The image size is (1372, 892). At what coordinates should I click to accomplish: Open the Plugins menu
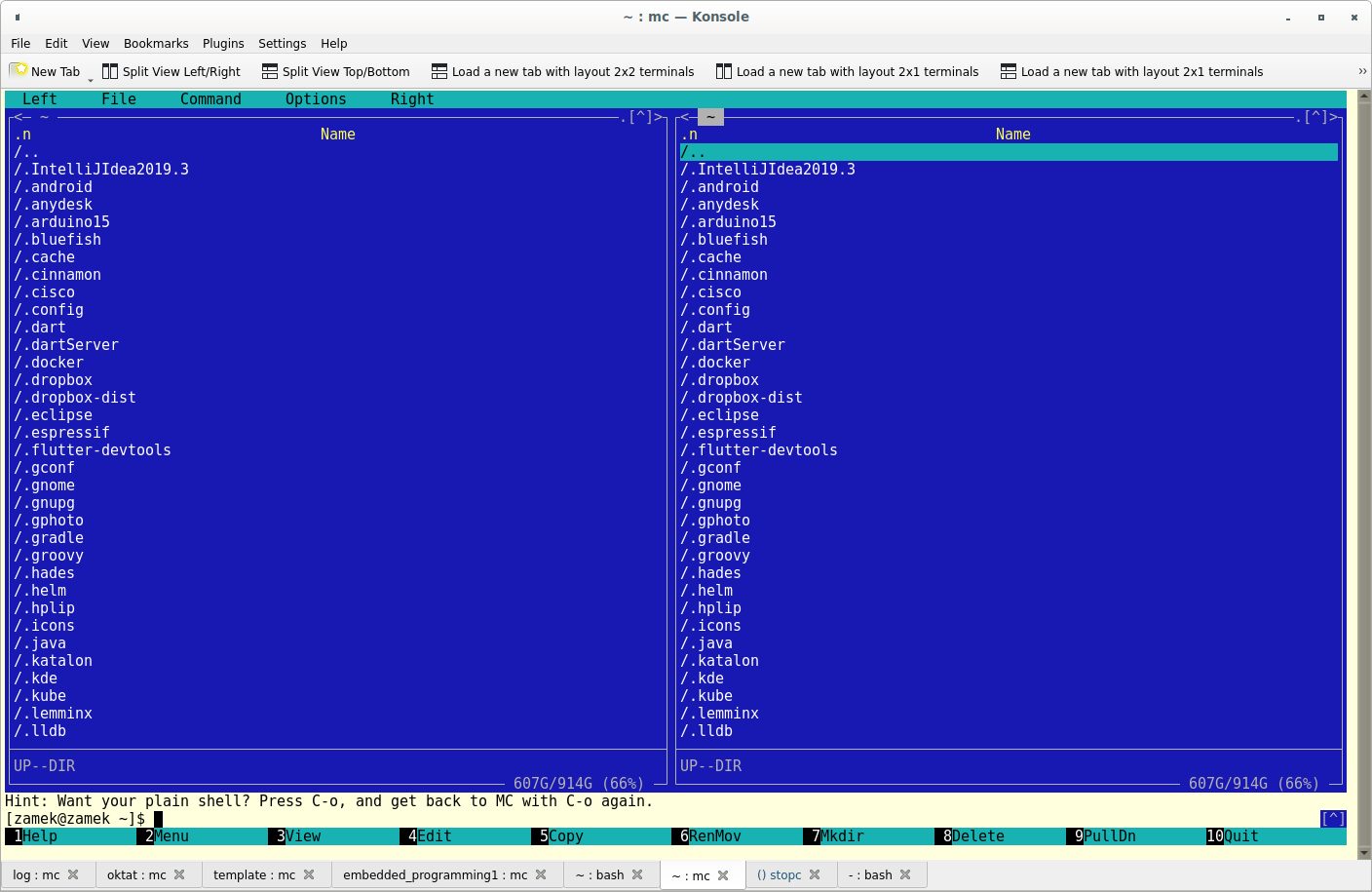point(223,44)
